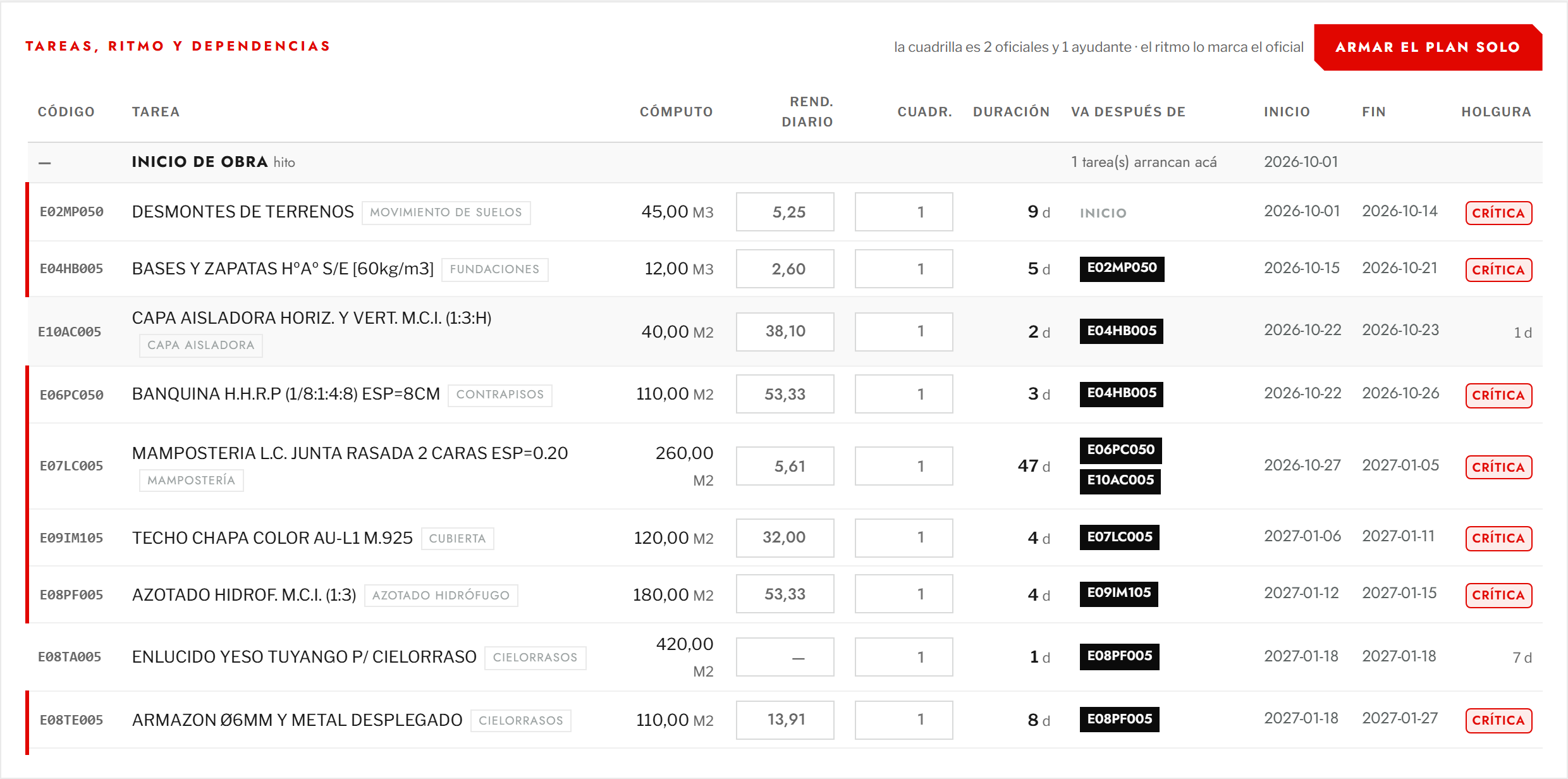This screenshot has width=1568, height=779.
Task: Click E02MP050 dependency tag in Bases row
Action: point(1122,268)
